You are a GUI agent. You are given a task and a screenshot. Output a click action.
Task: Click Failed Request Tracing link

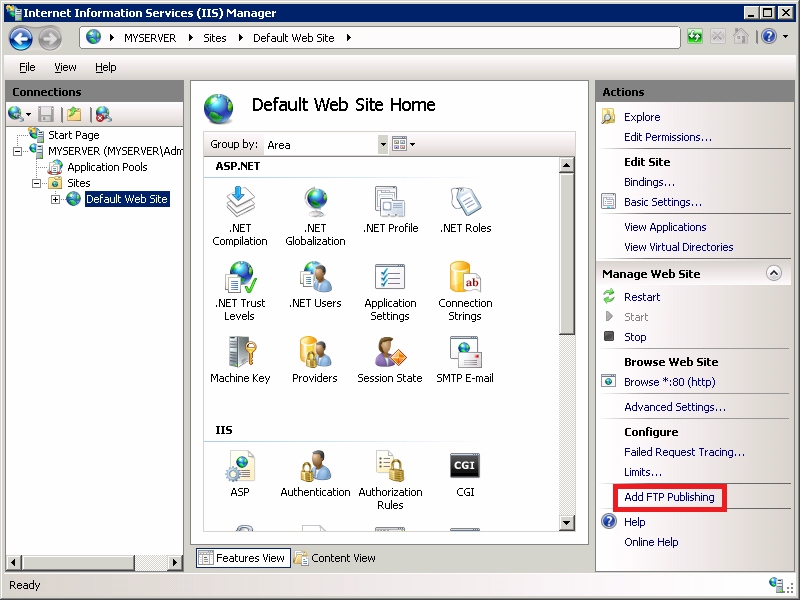pyautogui.click(x=684, y=452)
